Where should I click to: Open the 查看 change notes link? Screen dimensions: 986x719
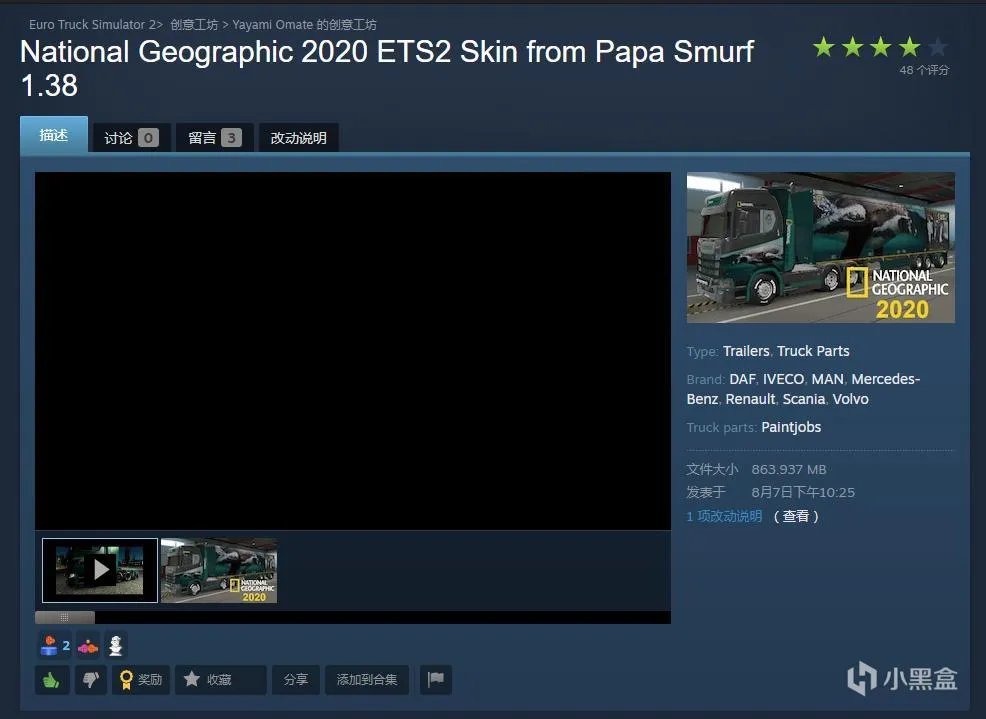click(x=795, y=516)
